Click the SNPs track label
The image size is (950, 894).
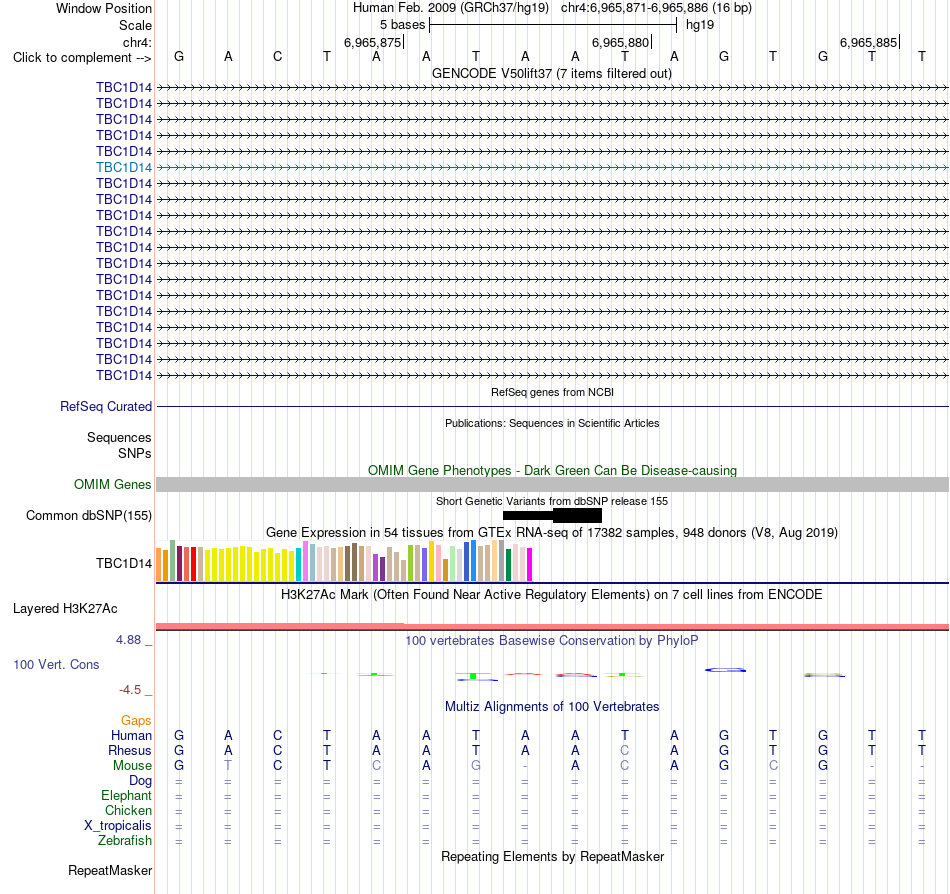tap(135, 453)
